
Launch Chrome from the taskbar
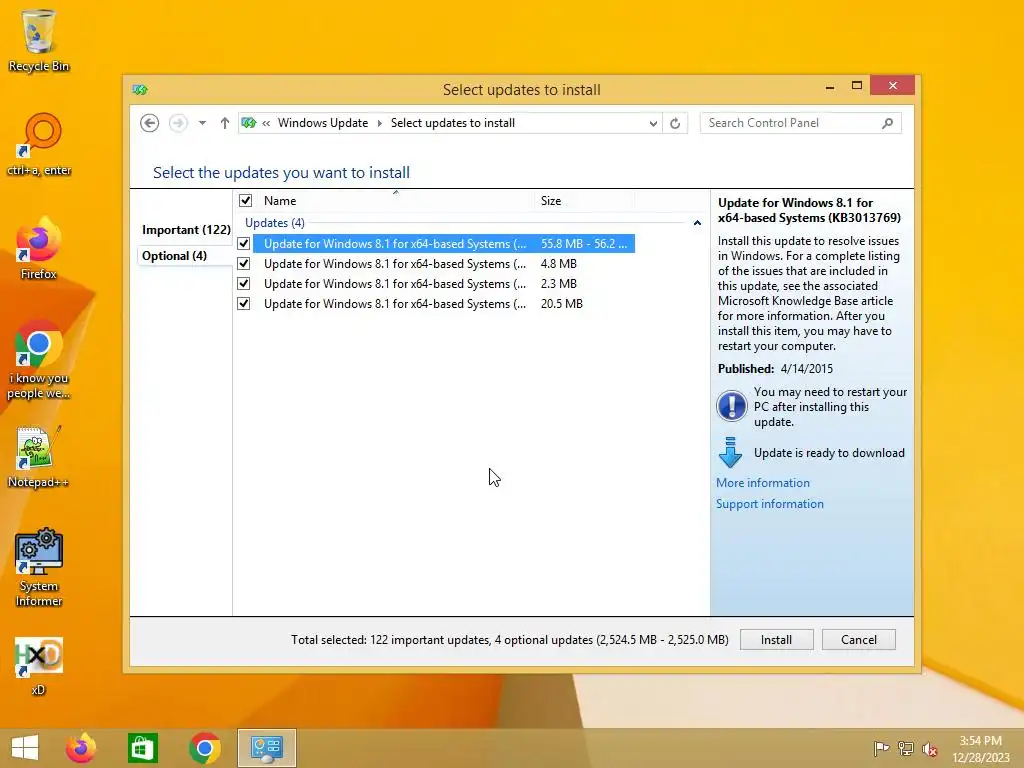[x=204, y=748]
